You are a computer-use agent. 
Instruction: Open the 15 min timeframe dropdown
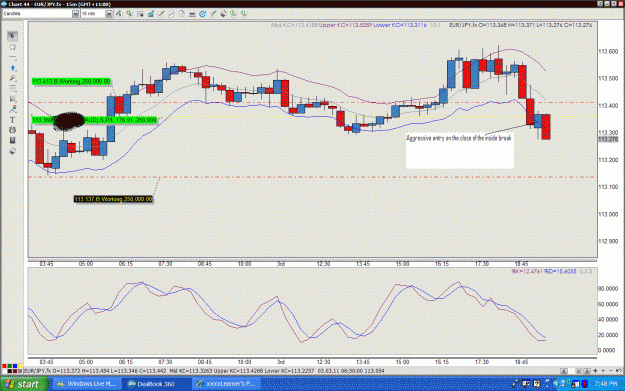tap(108, 14)
